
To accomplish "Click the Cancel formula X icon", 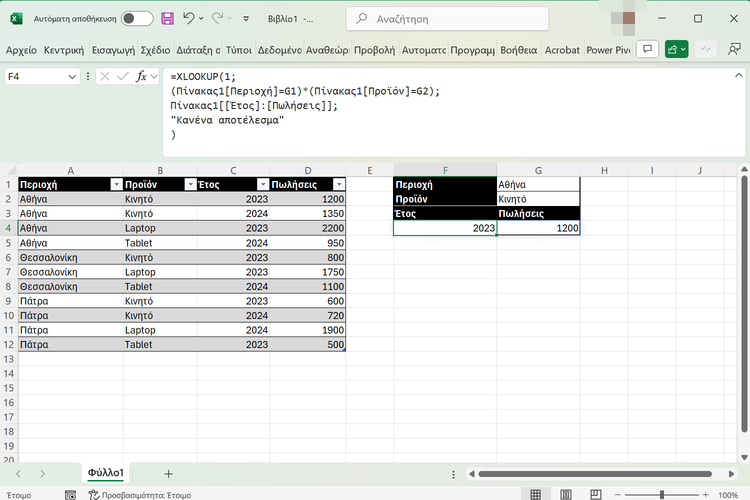I will pyautogui.click(x=105, y=77).
